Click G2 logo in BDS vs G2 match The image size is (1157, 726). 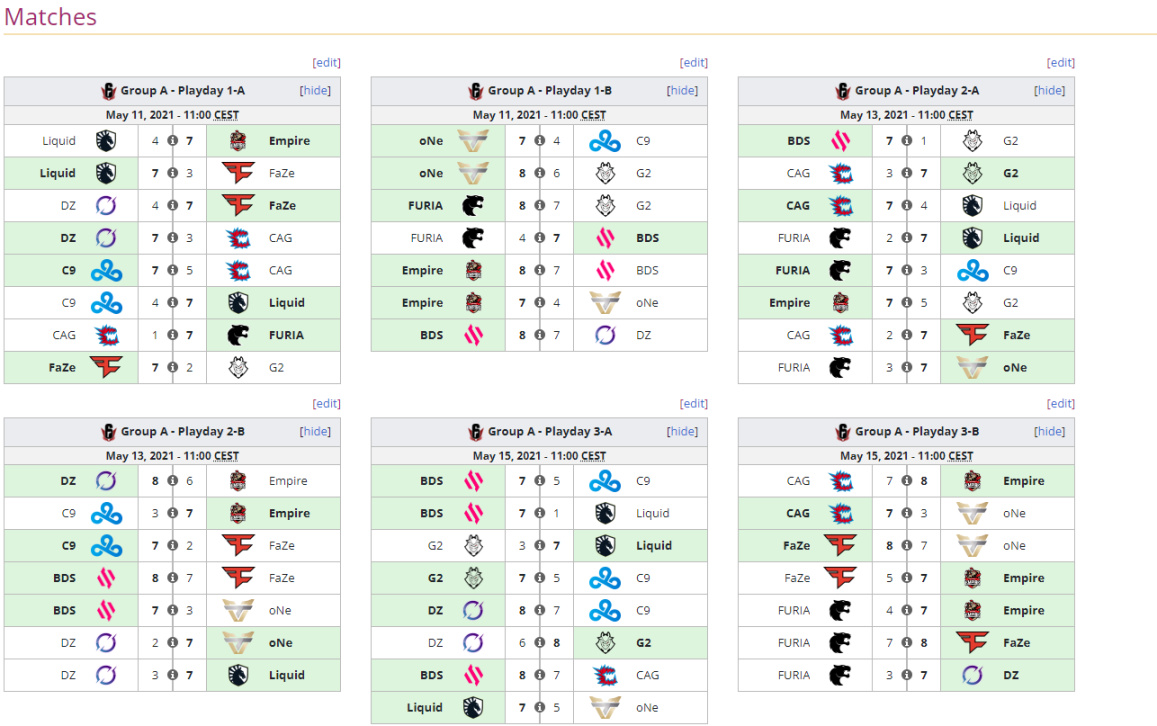tap(972, 141)
